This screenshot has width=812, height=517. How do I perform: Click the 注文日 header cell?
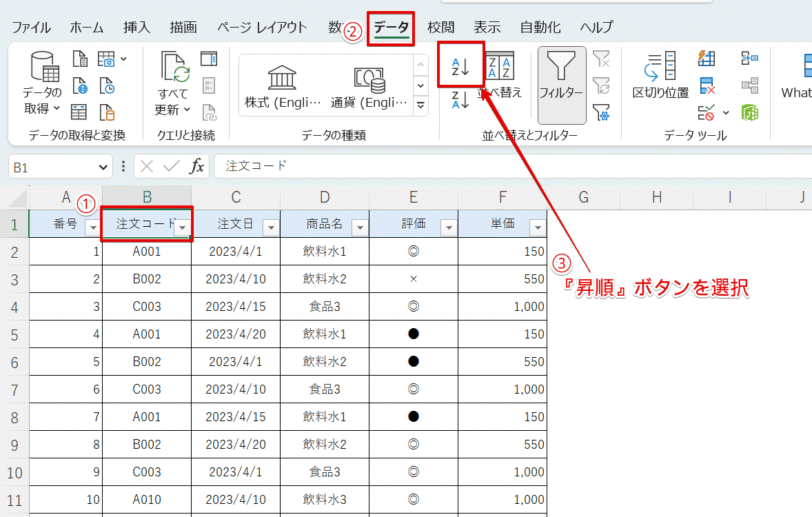click(x=236, y=224)
